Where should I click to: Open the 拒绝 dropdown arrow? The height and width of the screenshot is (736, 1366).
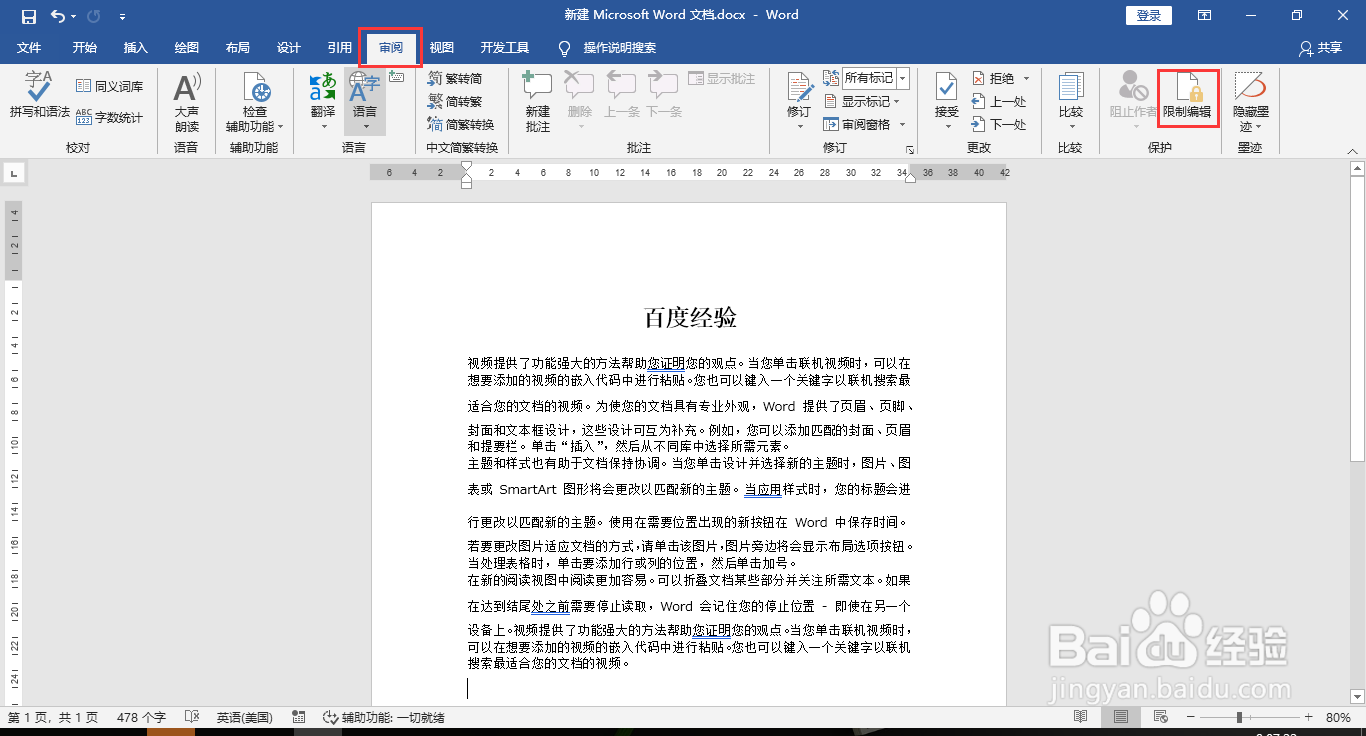pos(1026,78)
